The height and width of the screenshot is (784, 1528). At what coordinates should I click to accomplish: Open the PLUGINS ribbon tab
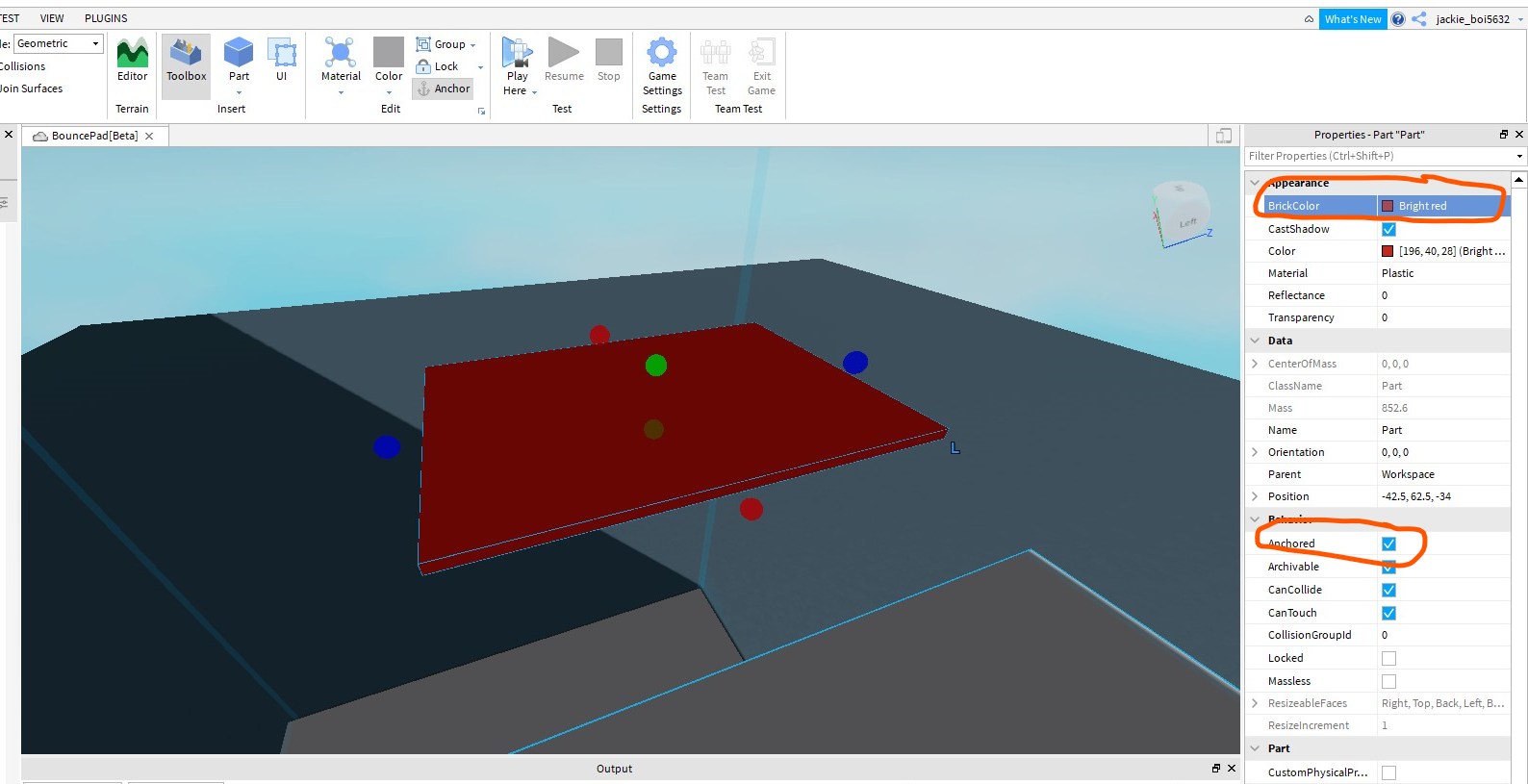click(106, 18)
